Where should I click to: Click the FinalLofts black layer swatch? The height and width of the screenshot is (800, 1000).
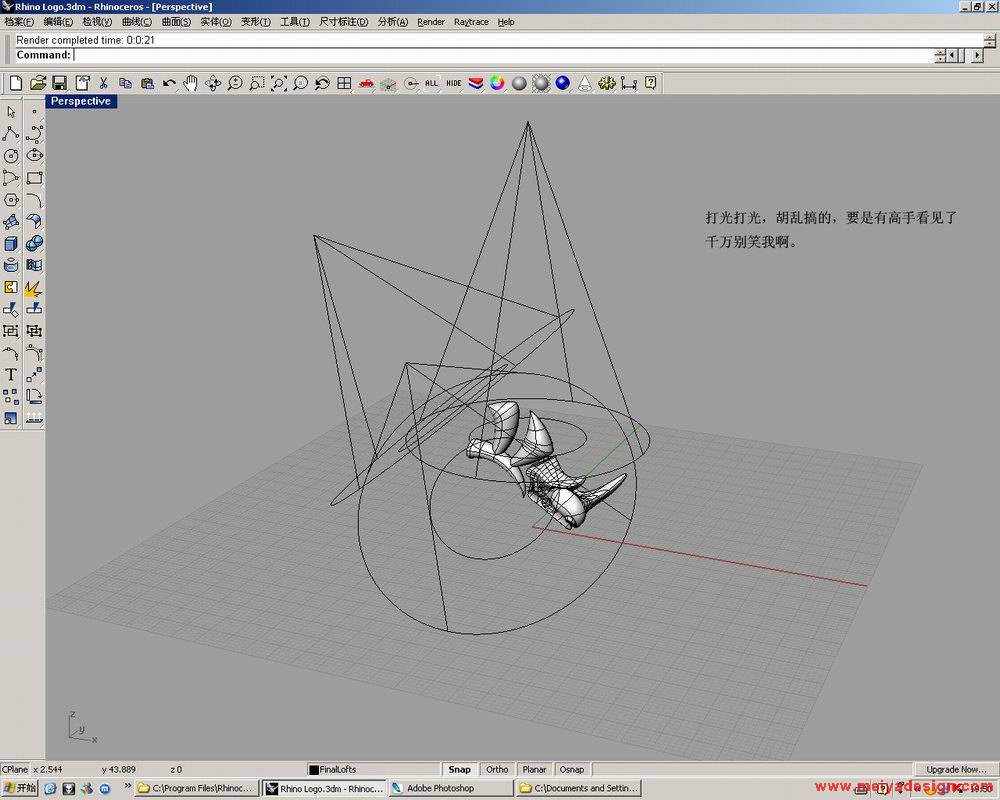click(313, 770)
